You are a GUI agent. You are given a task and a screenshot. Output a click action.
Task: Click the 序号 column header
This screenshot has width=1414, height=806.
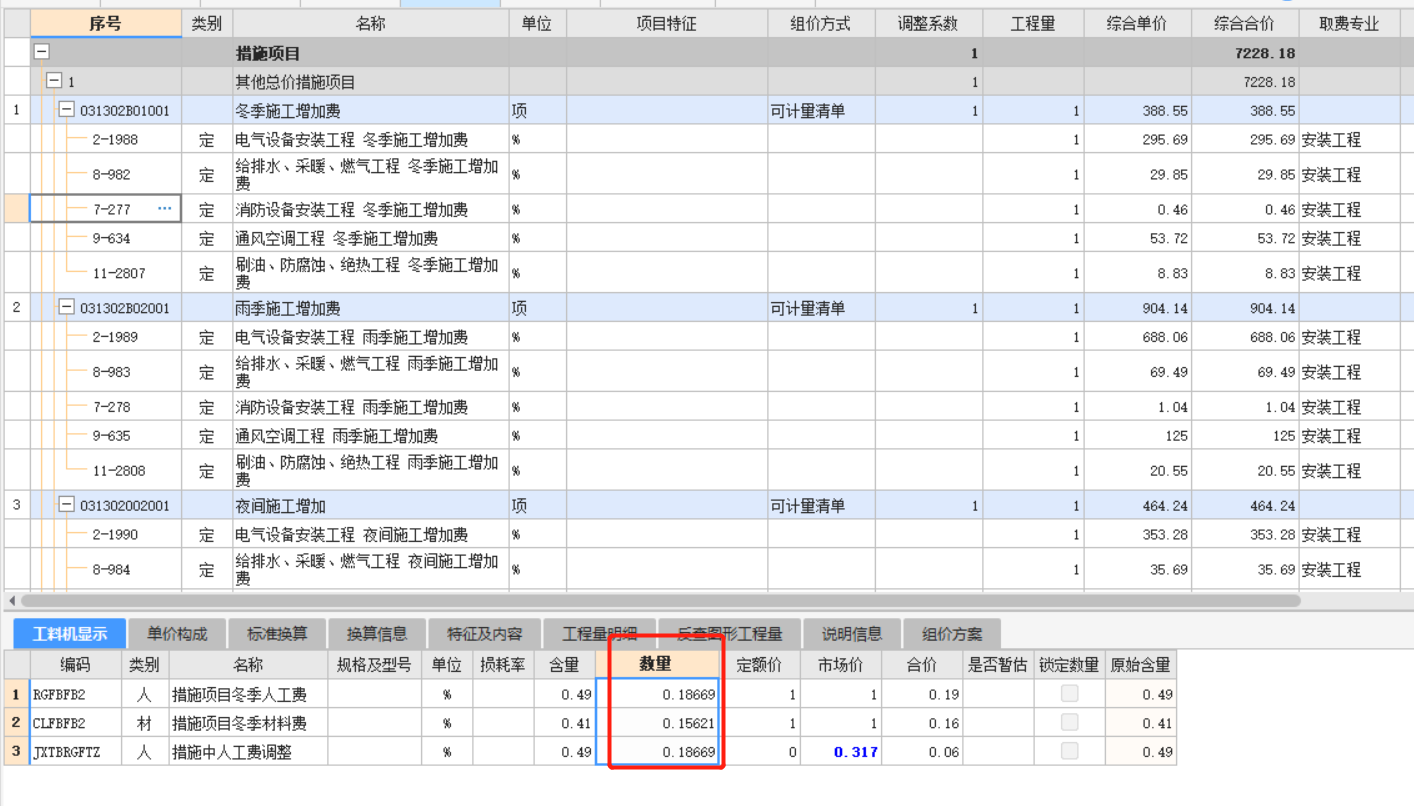pyautogui.click(x=106, y=23)
